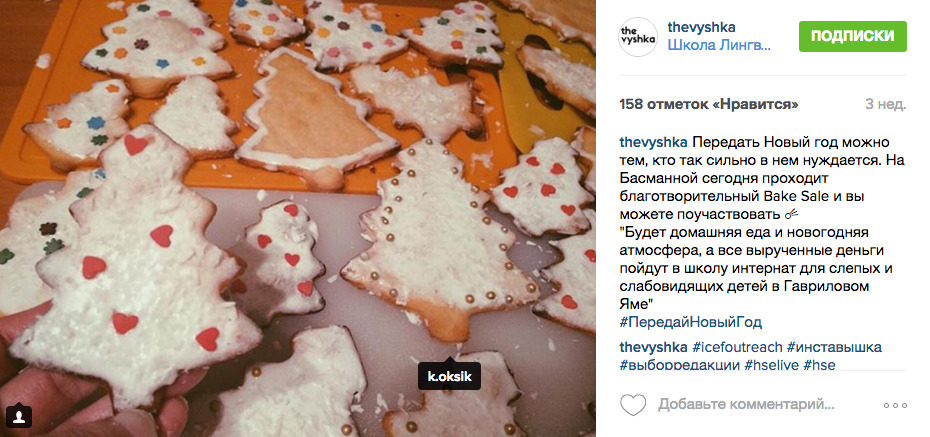Click the tagged people icon on photo
The height and width of the screenshot is (437, 930).
tap(18, 415)
